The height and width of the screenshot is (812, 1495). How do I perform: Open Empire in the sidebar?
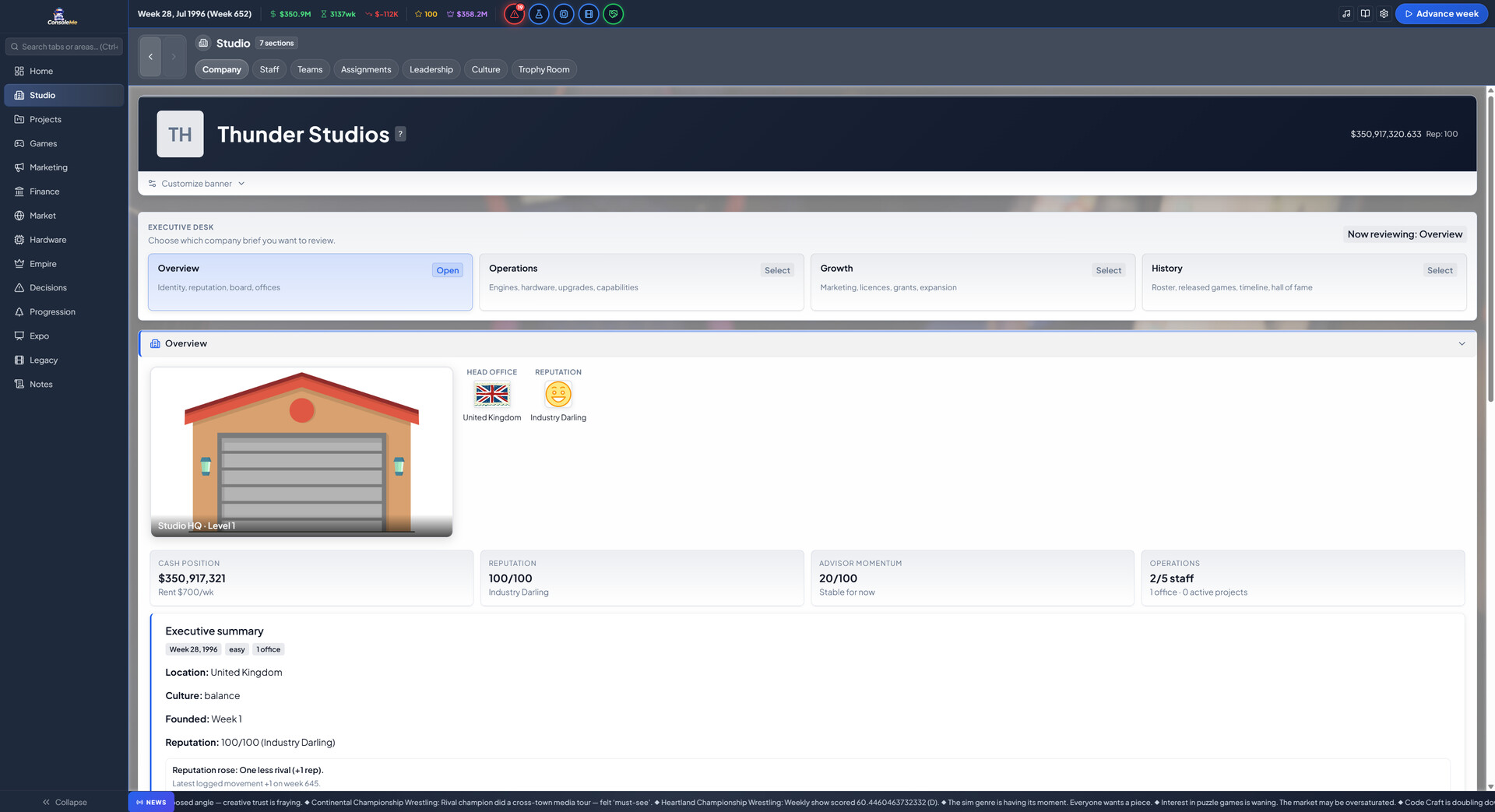pos(64,264)
